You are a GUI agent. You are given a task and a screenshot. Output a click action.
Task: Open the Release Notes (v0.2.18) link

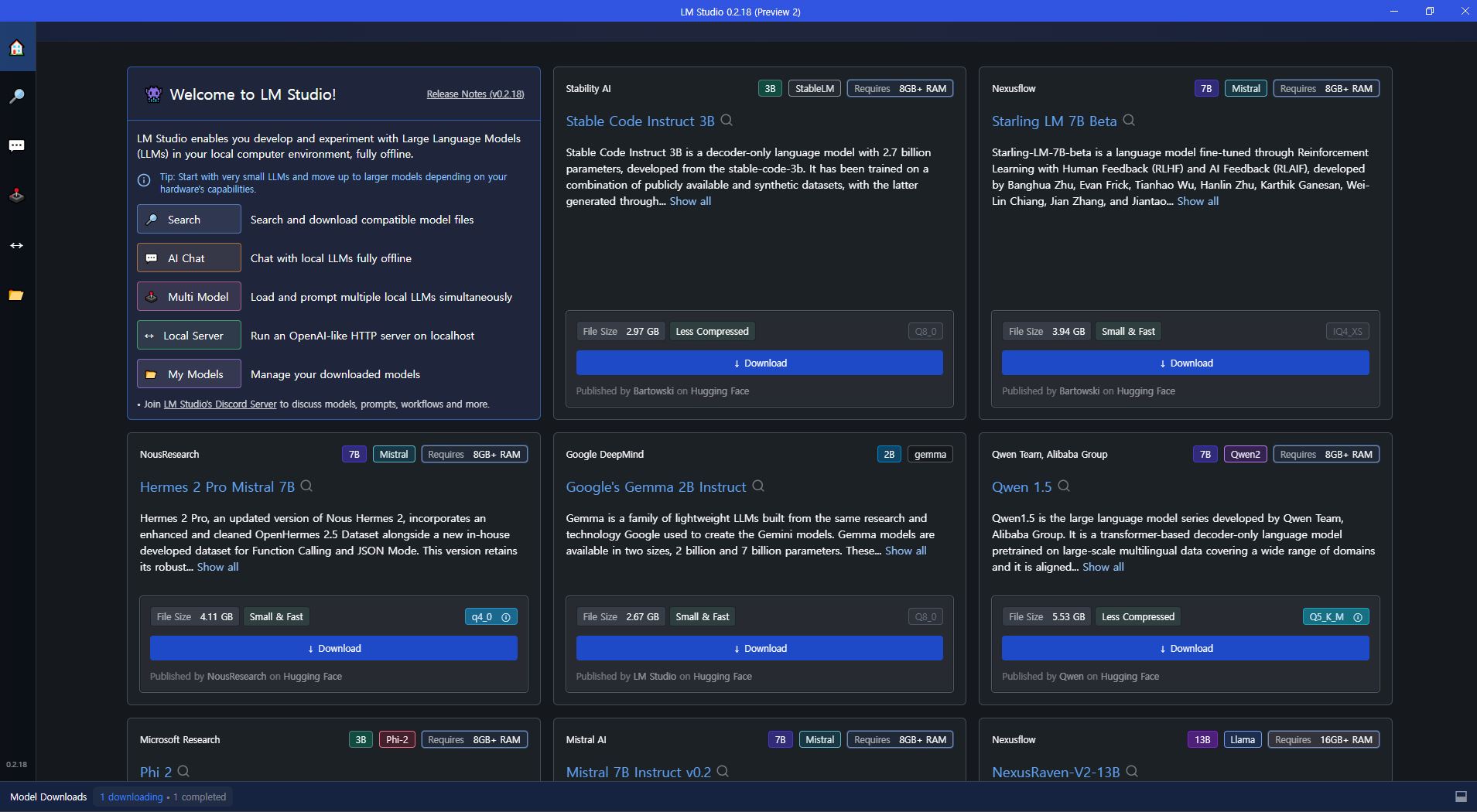click(x=475, y=94)
